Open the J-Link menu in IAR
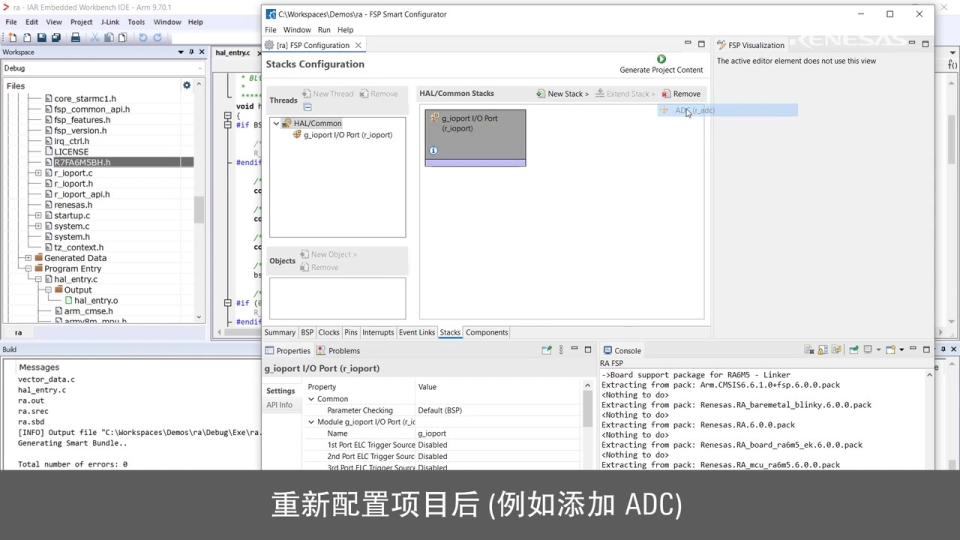 point(110,22)
